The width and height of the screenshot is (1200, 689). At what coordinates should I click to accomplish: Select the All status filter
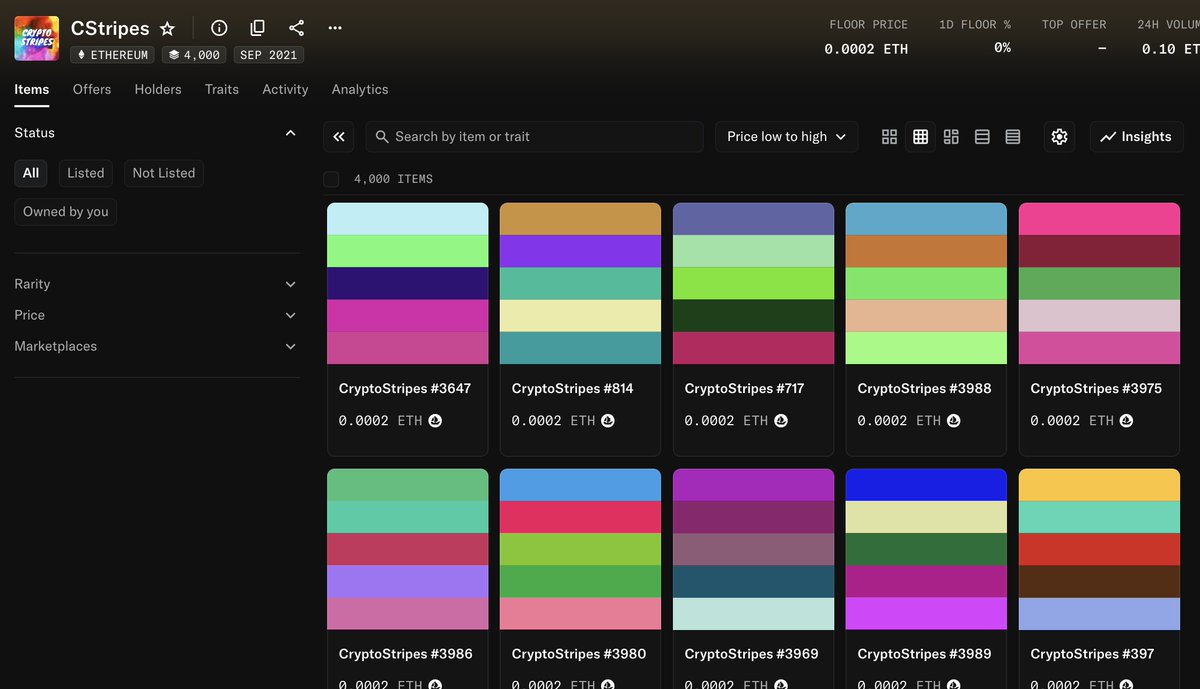pos(31,173)
